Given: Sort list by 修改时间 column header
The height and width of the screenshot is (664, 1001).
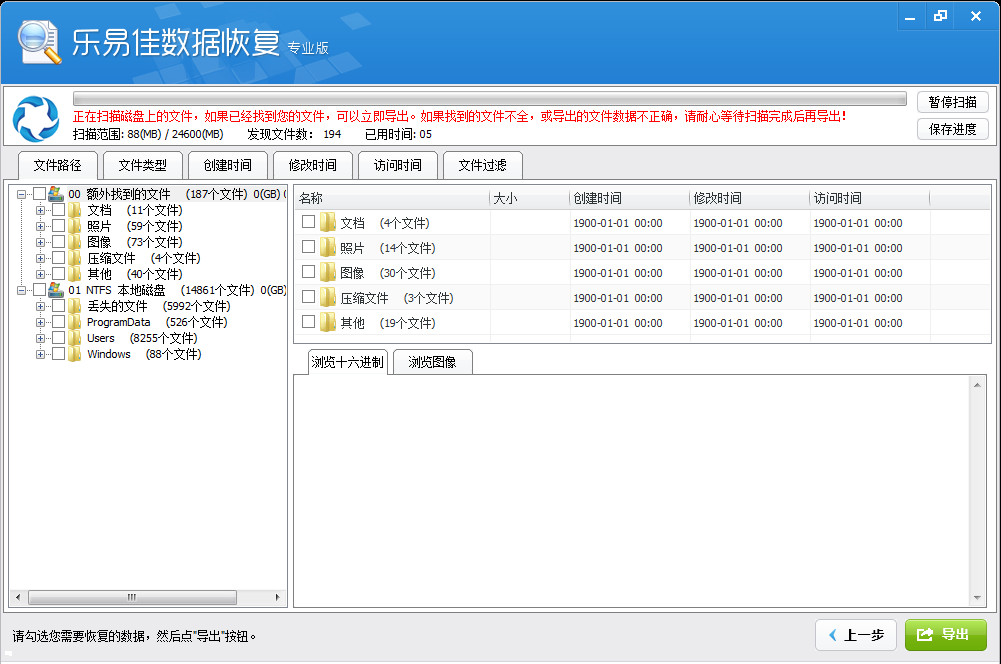Looking at the screenshot, I should [x=749, y=198].
